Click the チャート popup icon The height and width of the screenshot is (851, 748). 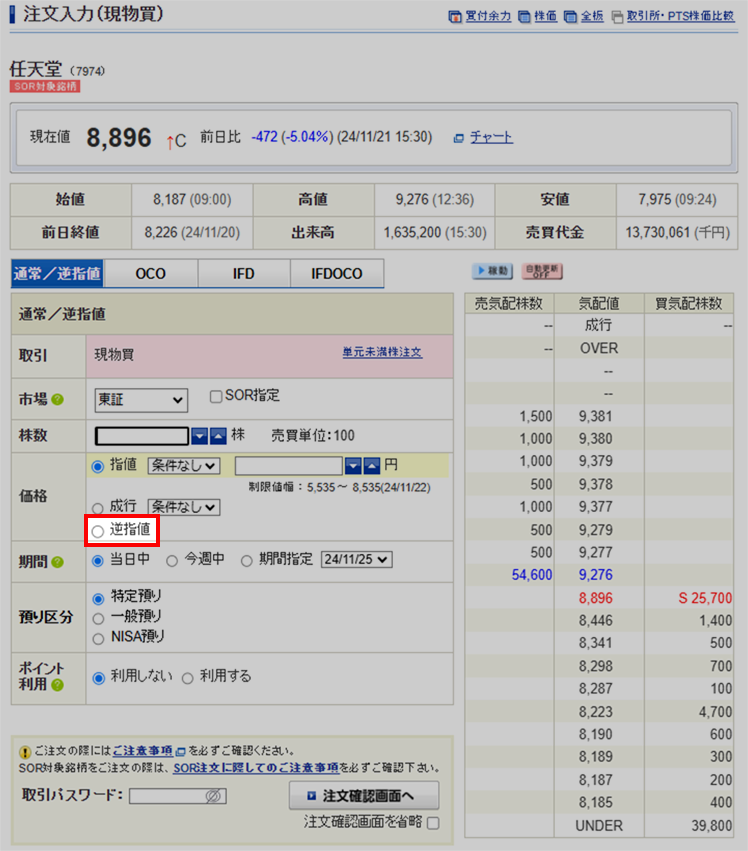[x=459, y=138]
